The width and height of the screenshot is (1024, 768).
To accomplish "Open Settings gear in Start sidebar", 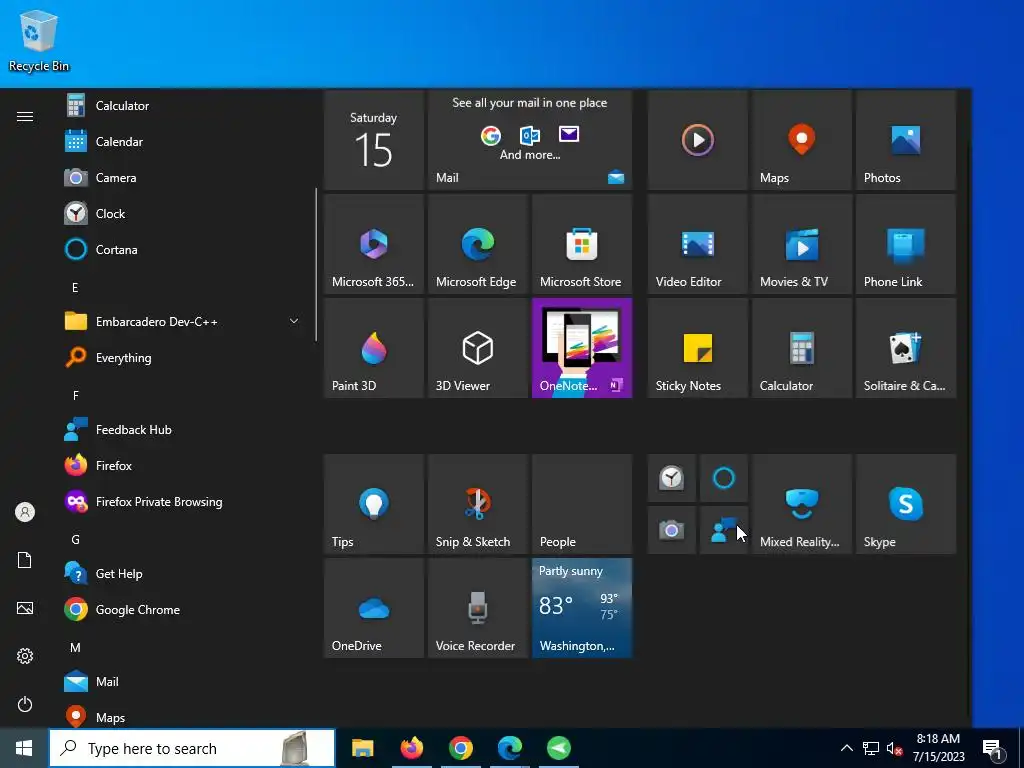I will [x=25, y=656].
